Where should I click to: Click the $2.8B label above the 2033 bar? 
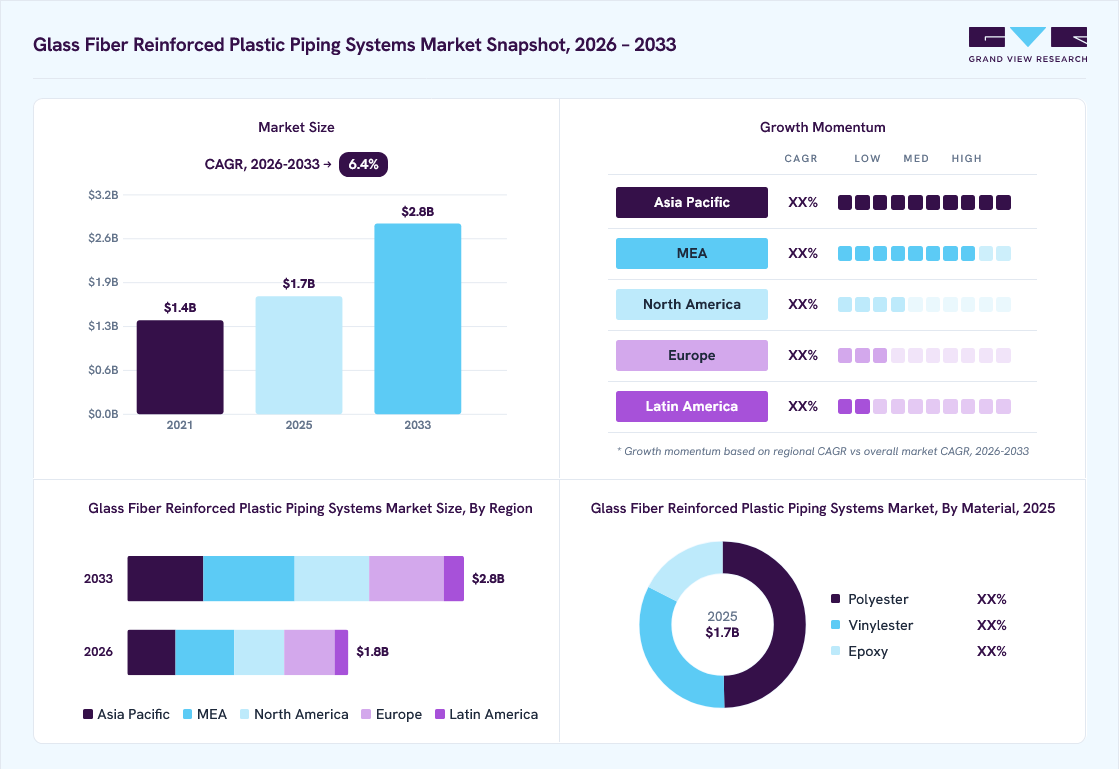[417, 211]
